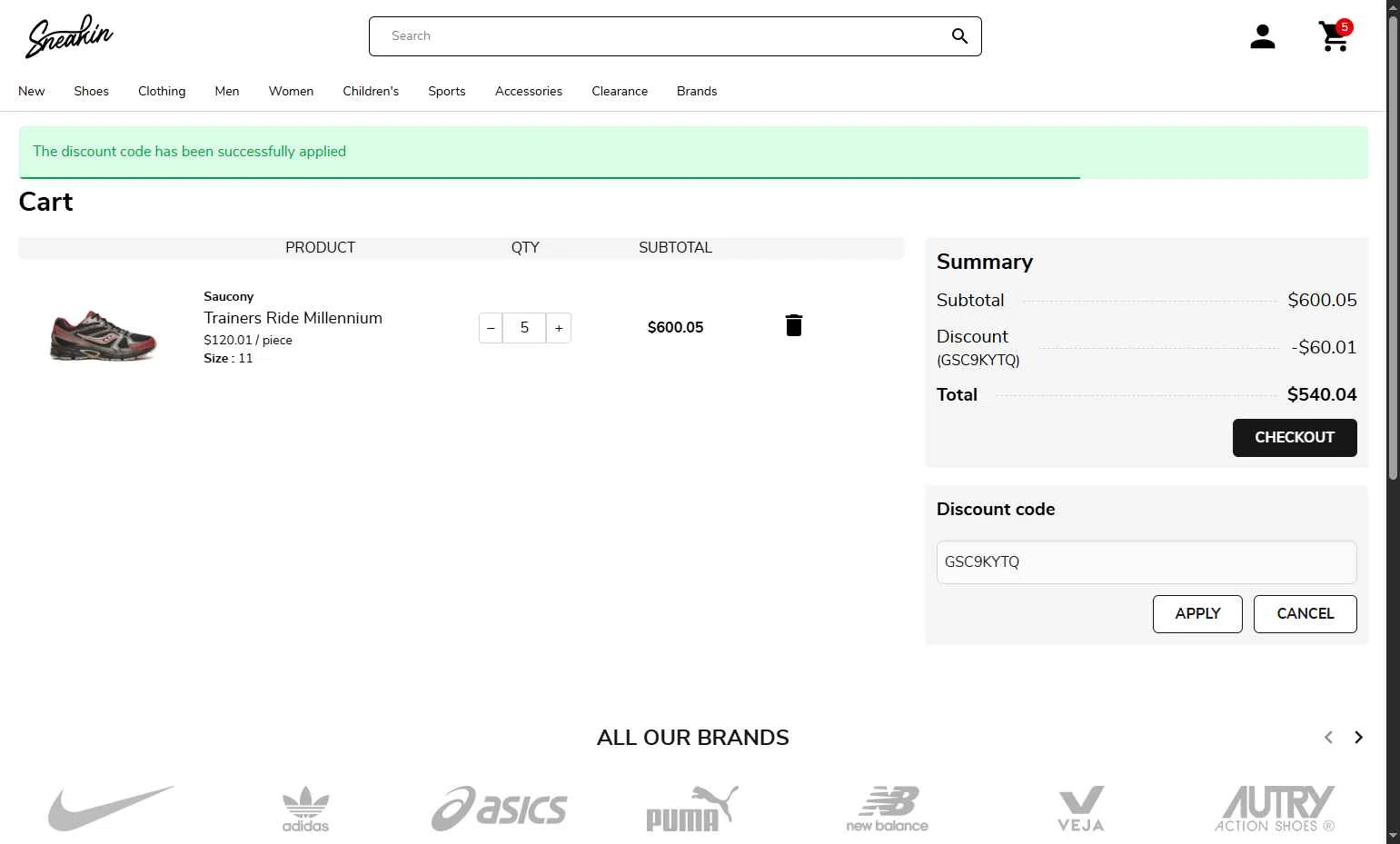Open the Men menu item
Image resolution: width=1400 pixels, height=844 pixels.
pyautogui.click(x=227, y=91)
